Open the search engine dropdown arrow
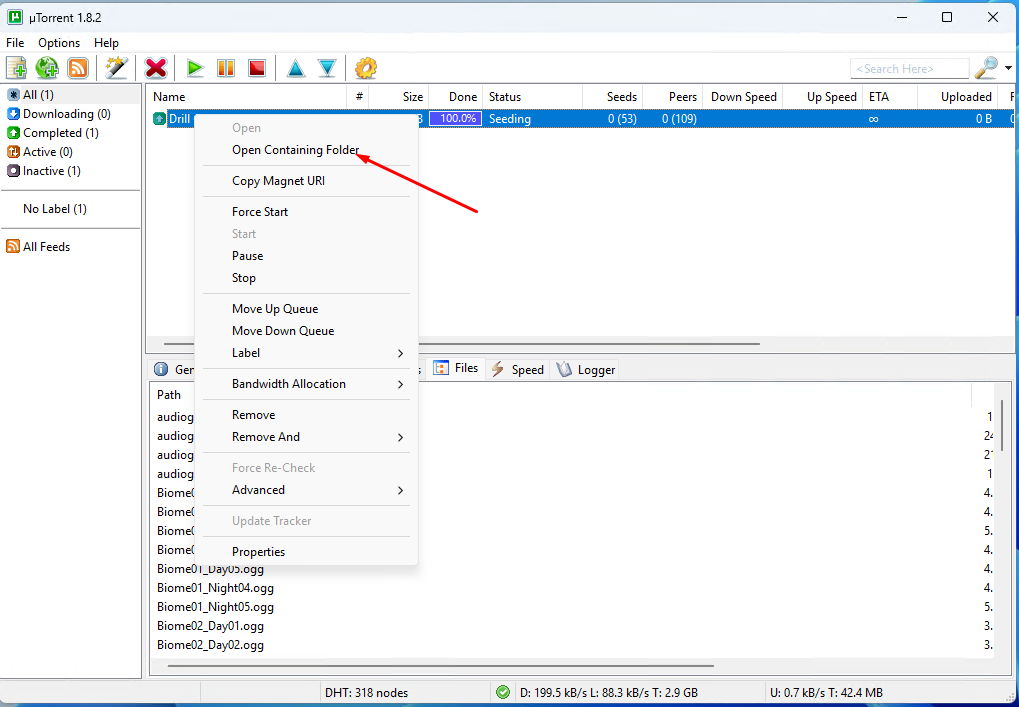This screenshot has width=1019, height=707. 1008,68
